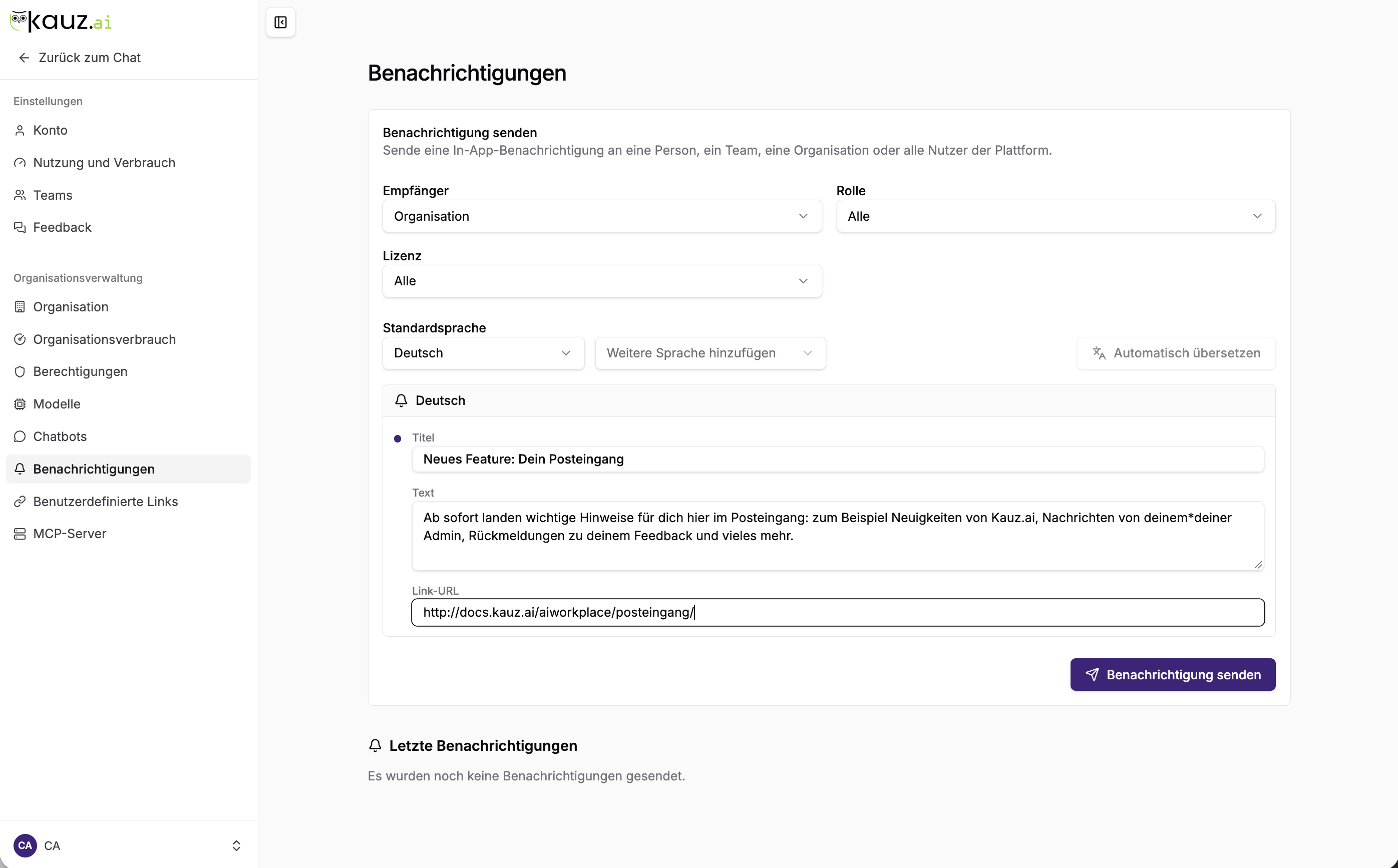Image resolution: width=1398 pixels, height=868 pixels.
Task: Click the back arrow icon beside Zurück zum Chat
Action: [24, 58]
